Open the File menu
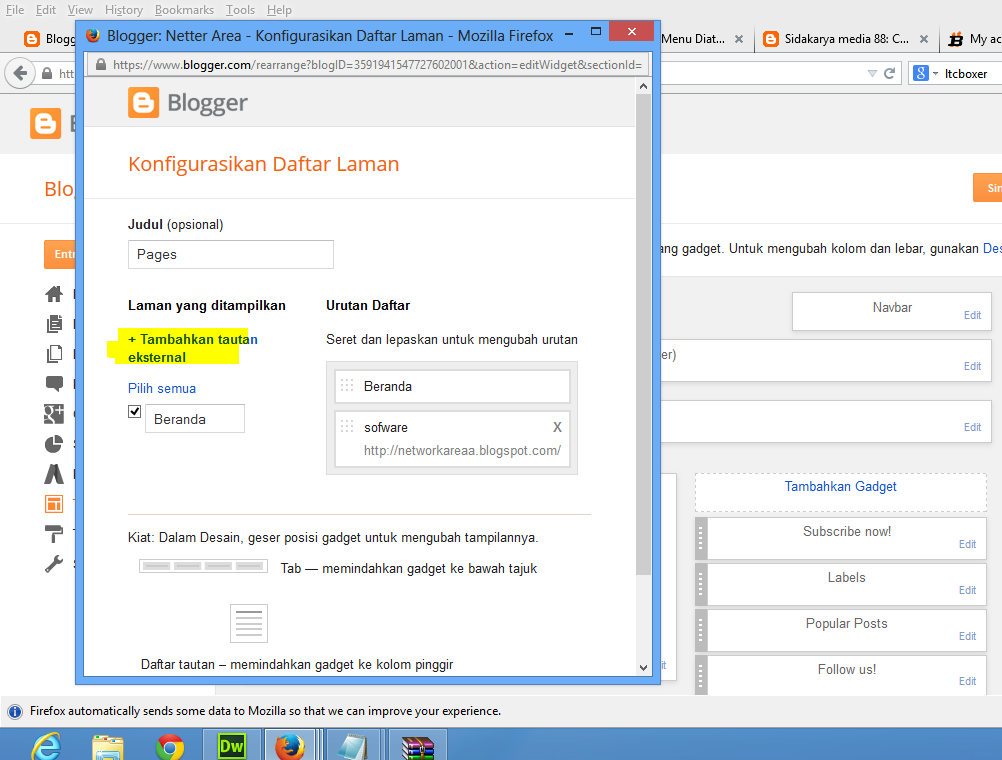 (x=15, y=10)
